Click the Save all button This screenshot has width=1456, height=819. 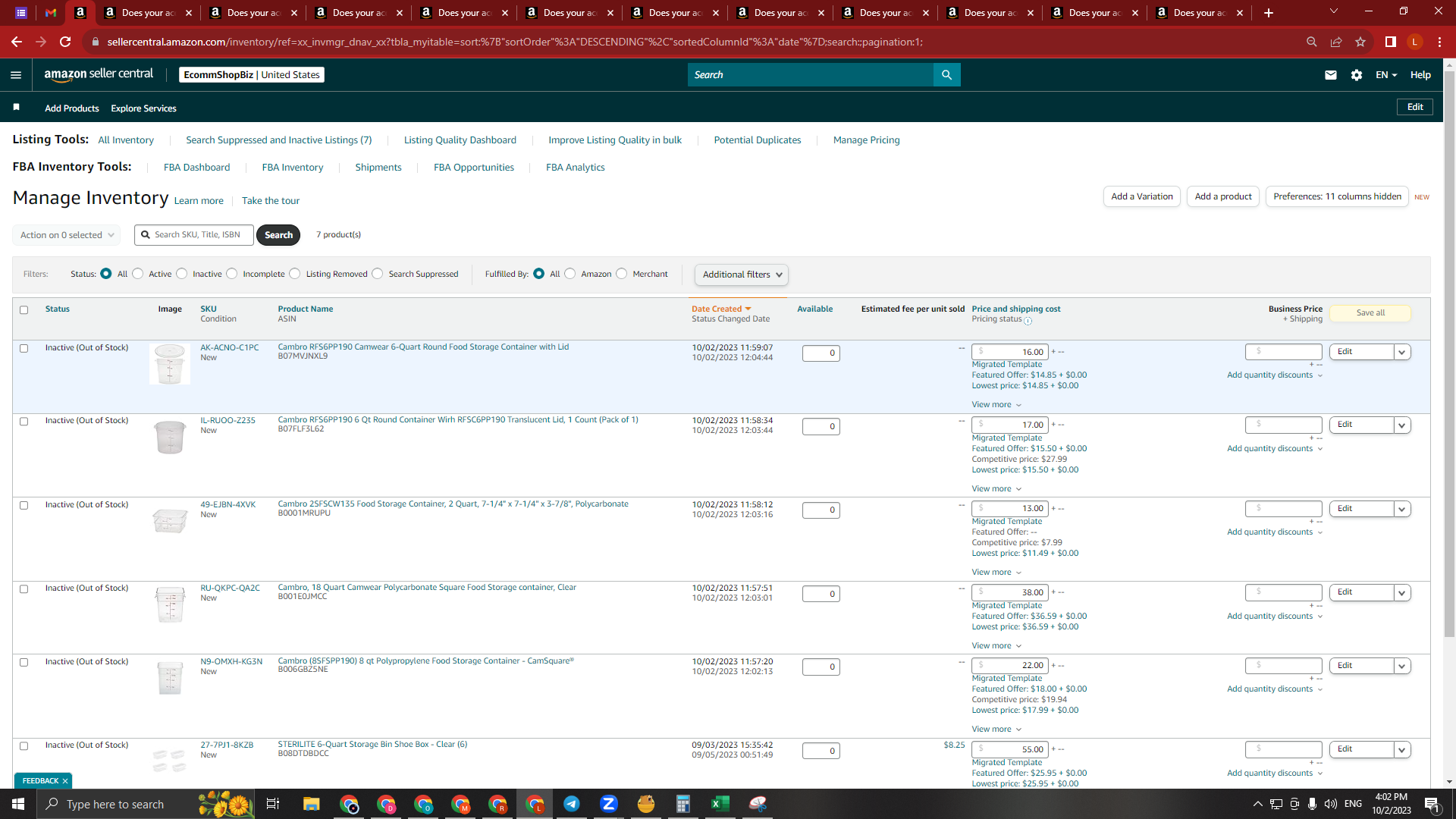(x=1370, y=313)
